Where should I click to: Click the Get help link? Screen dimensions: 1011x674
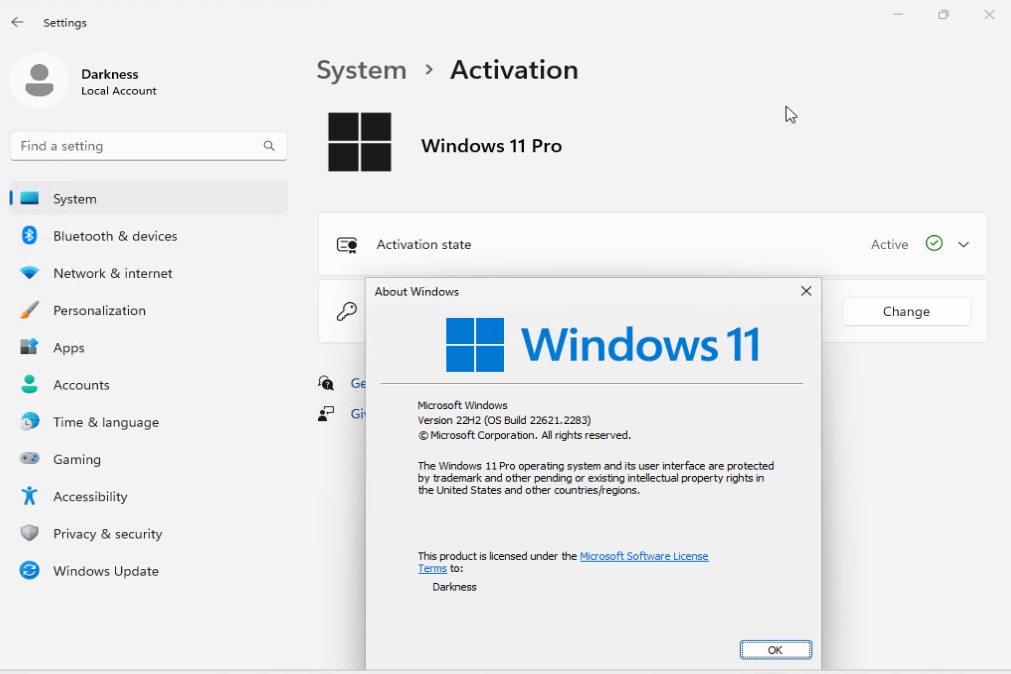click(358, 383)
